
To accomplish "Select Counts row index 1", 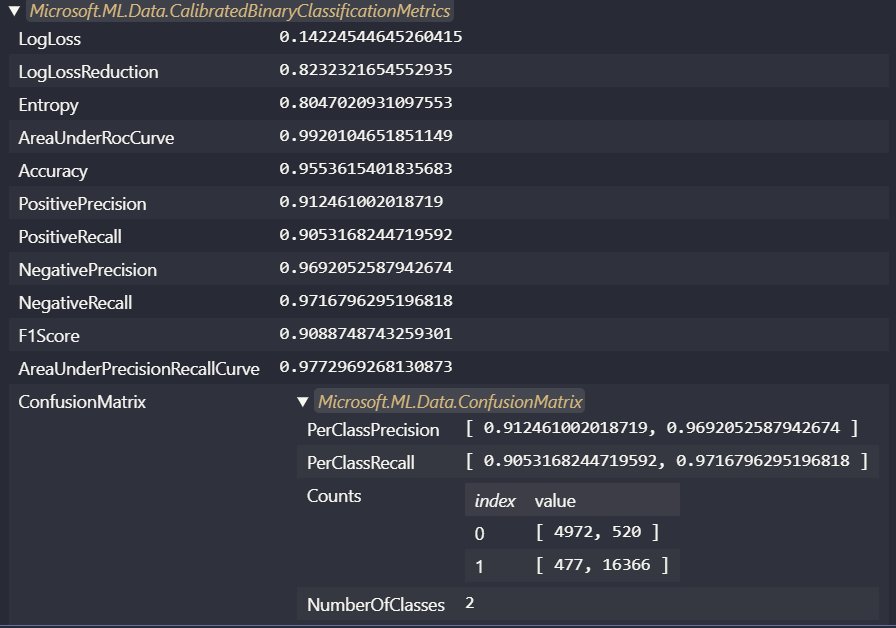I will tap(479, 566).
